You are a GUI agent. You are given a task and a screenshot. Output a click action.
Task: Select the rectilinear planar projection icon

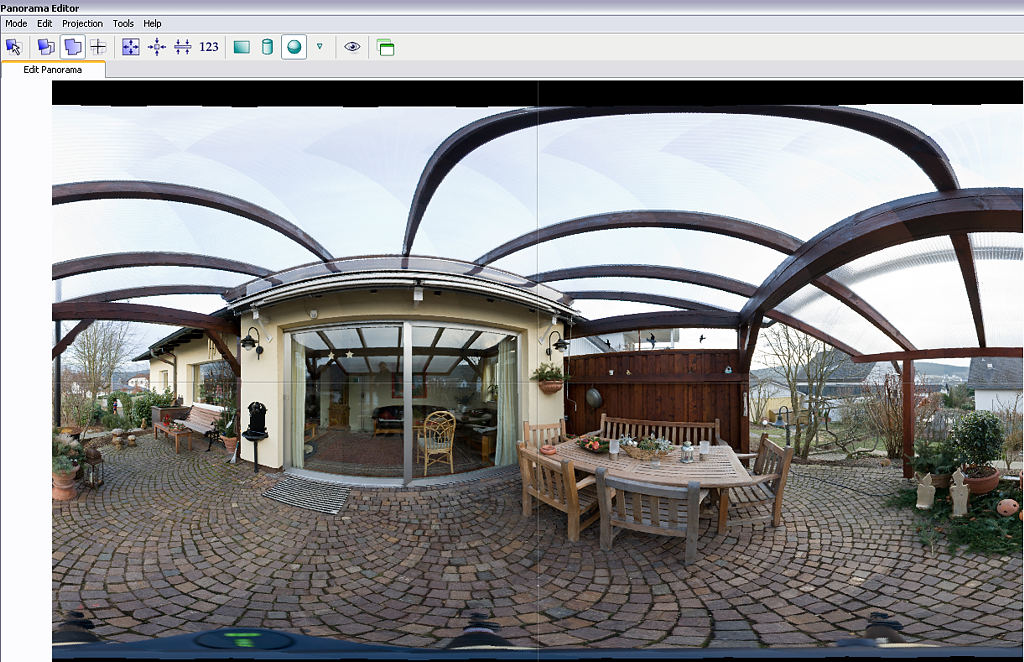pyautogui.click(x=242, y=46)
